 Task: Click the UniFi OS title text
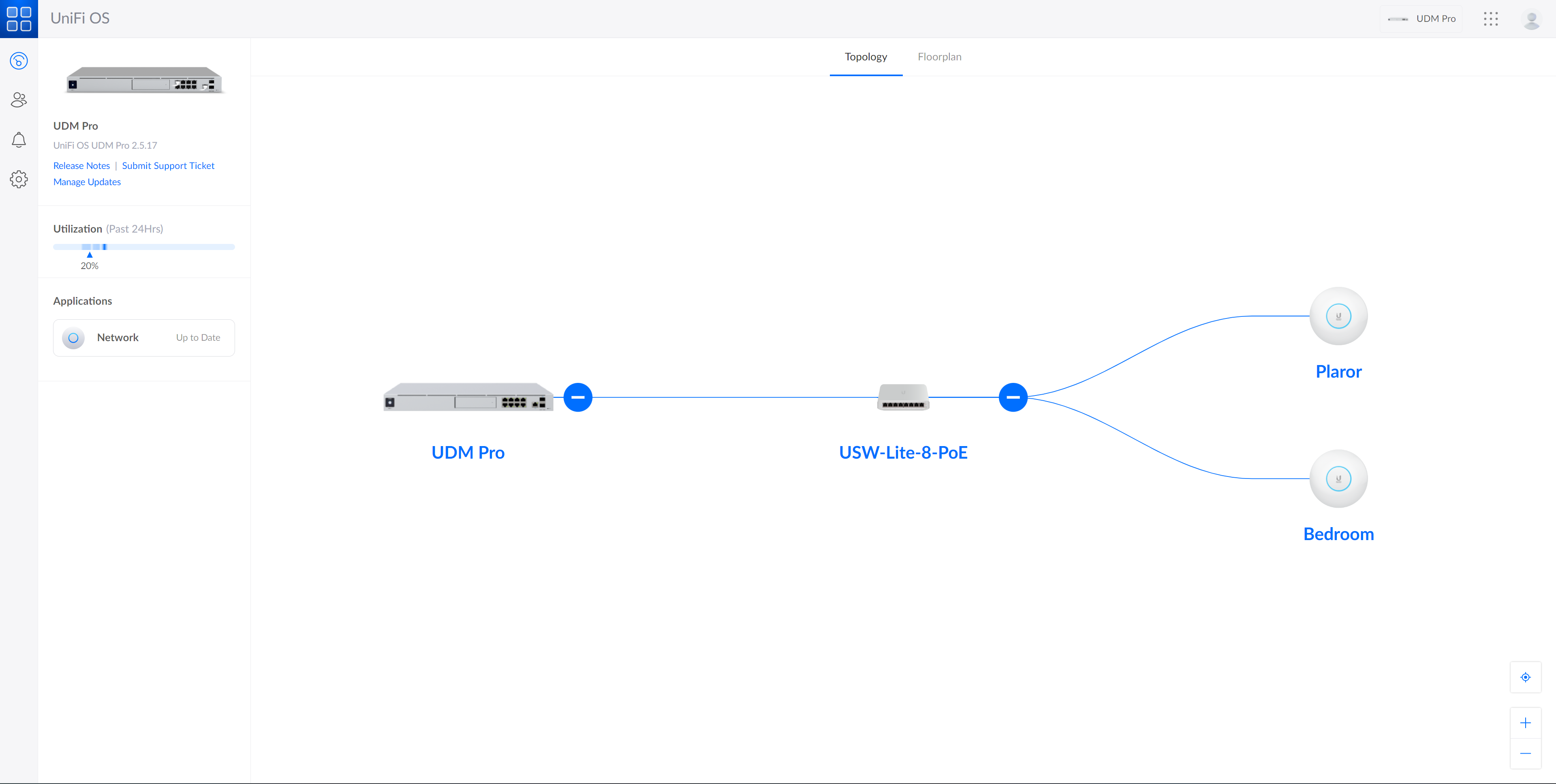coord(80,18)
